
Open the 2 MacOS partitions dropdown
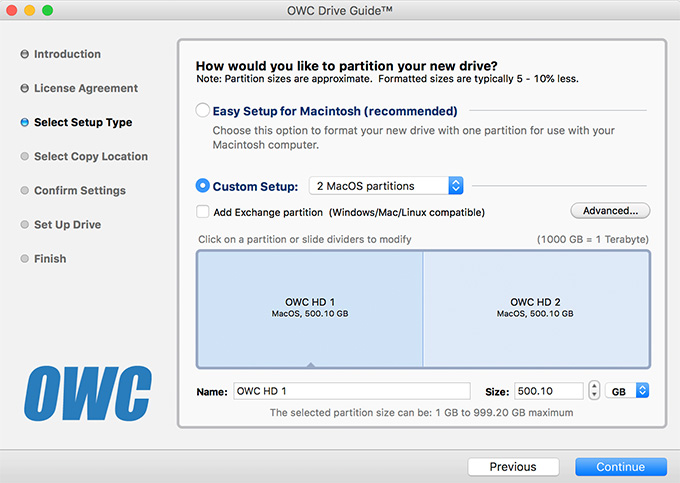(386, 186)
